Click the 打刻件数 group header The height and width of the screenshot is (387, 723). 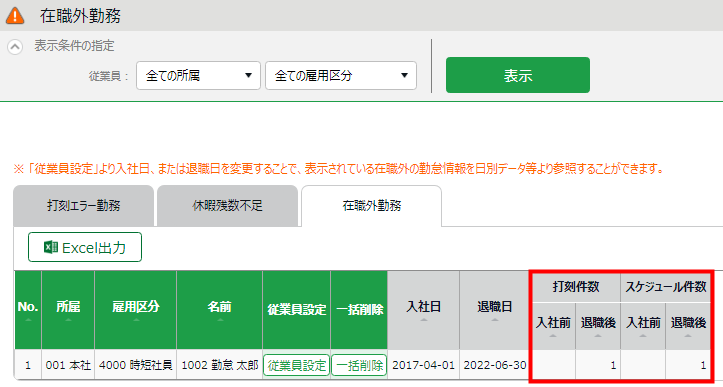pos(576,287)
